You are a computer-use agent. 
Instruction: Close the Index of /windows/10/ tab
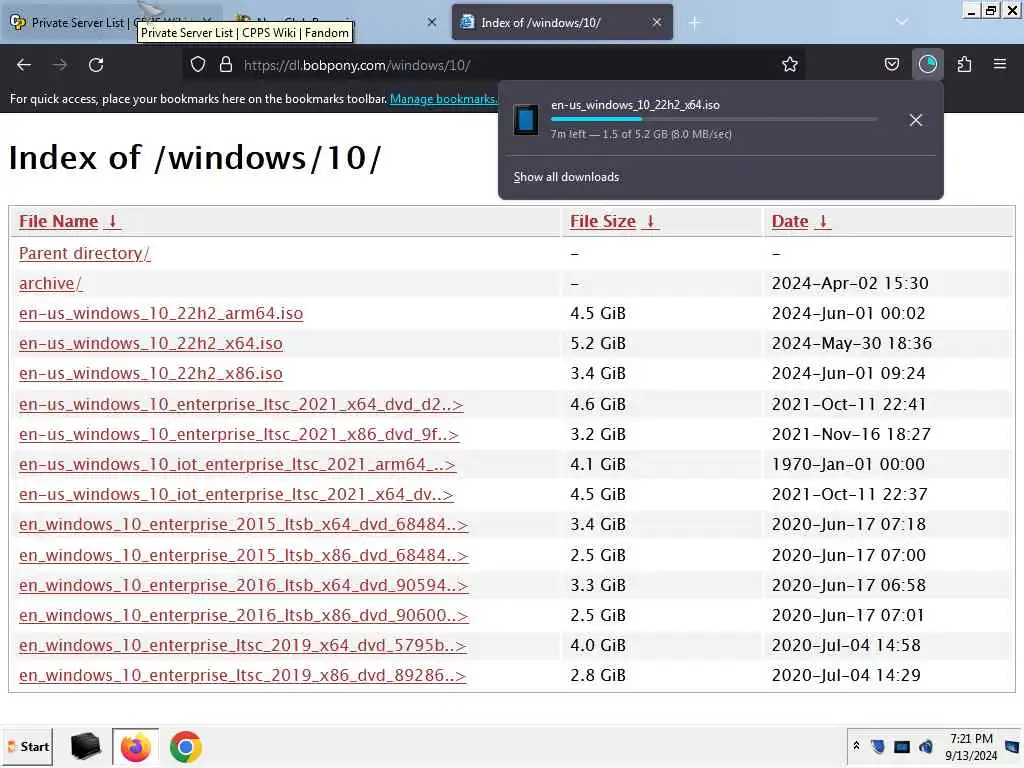point(657,23)
